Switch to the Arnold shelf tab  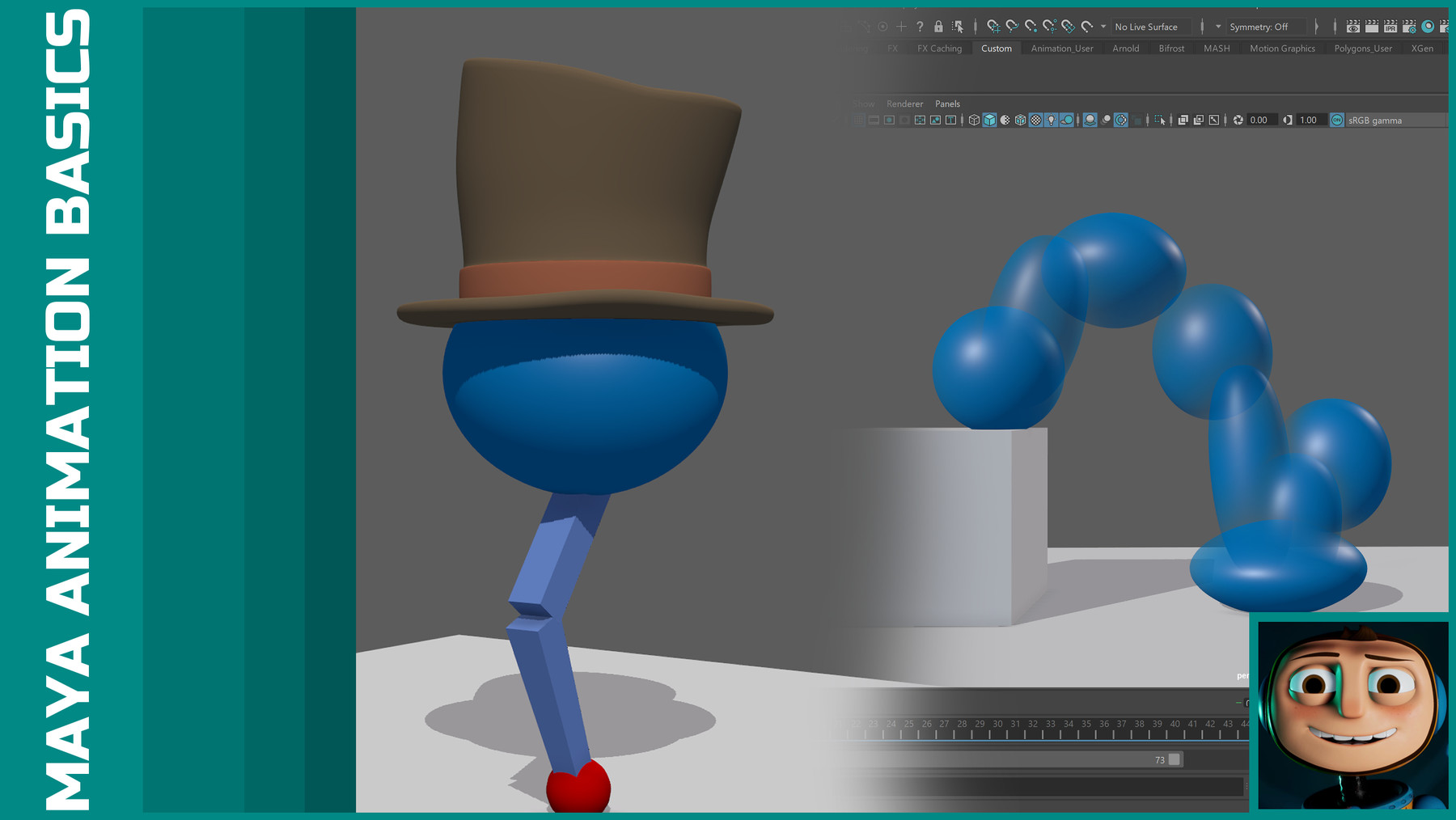(1125, 49)
